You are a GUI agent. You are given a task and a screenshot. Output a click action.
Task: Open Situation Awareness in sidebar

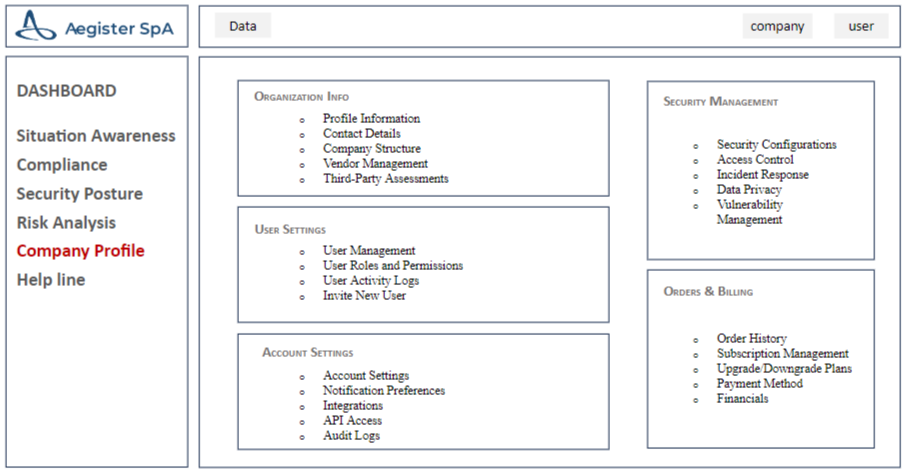96,136
